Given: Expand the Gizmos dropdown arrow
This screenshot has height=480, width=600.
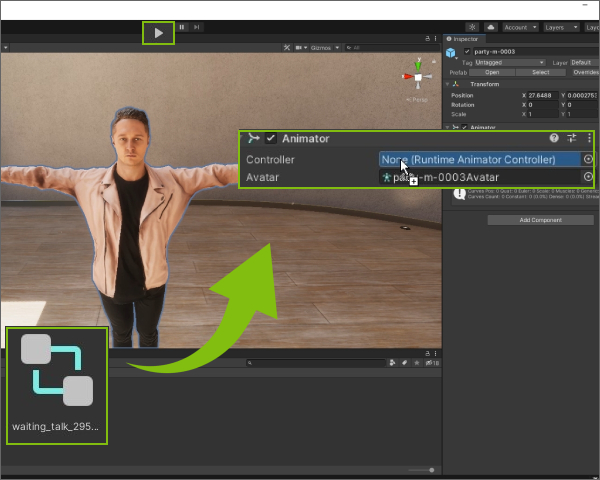Looking at the screenshot, I should click(x=337, y=47).
